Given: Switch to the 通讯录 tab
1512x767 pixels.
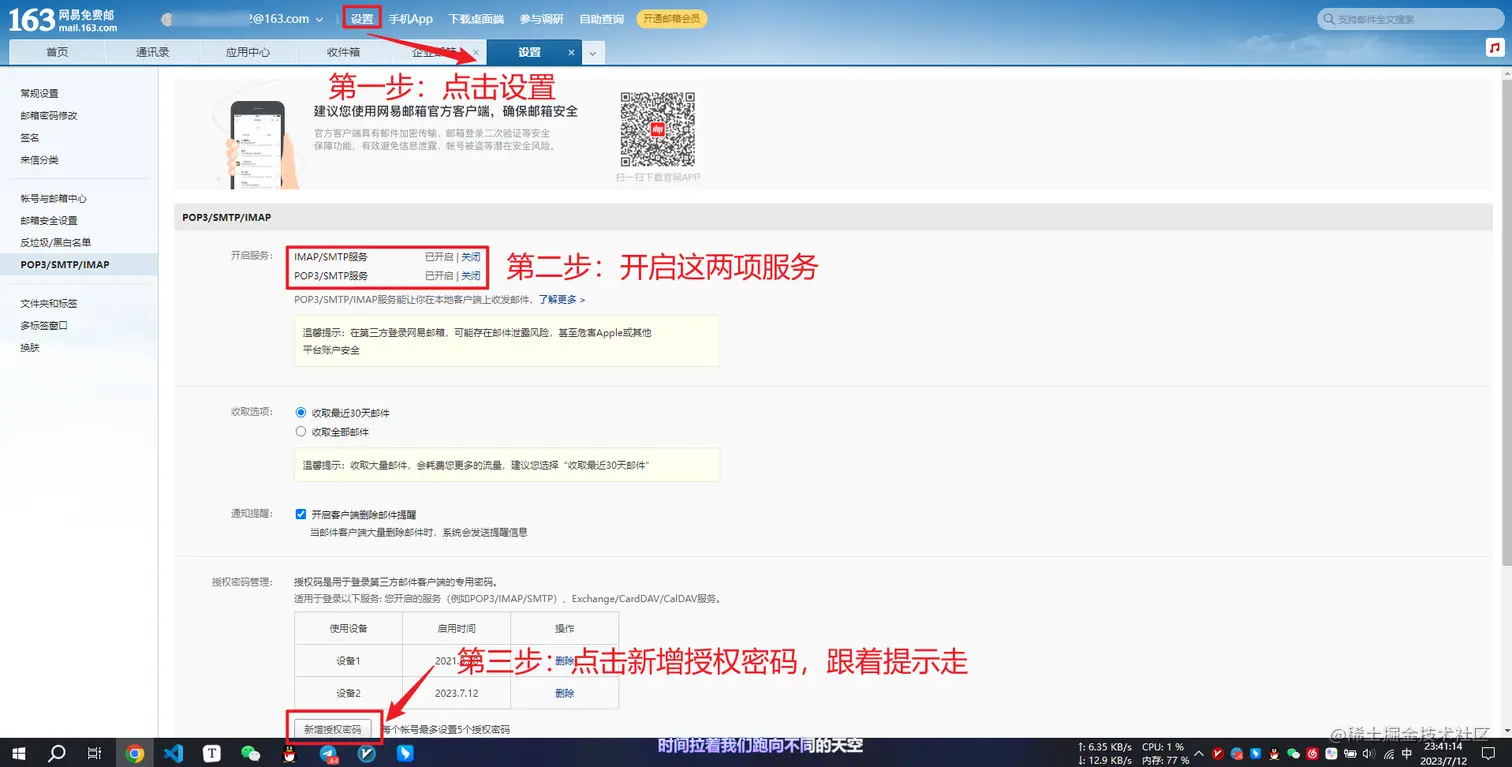Looking at the screenshot, I should (152, 51).
